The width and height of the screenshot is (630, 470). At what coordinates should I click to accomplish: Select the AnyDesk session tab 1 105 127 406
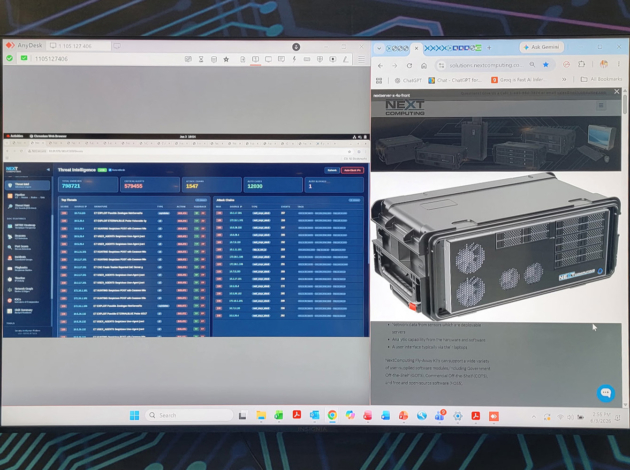pyautogui.click(x=78, y=46)
